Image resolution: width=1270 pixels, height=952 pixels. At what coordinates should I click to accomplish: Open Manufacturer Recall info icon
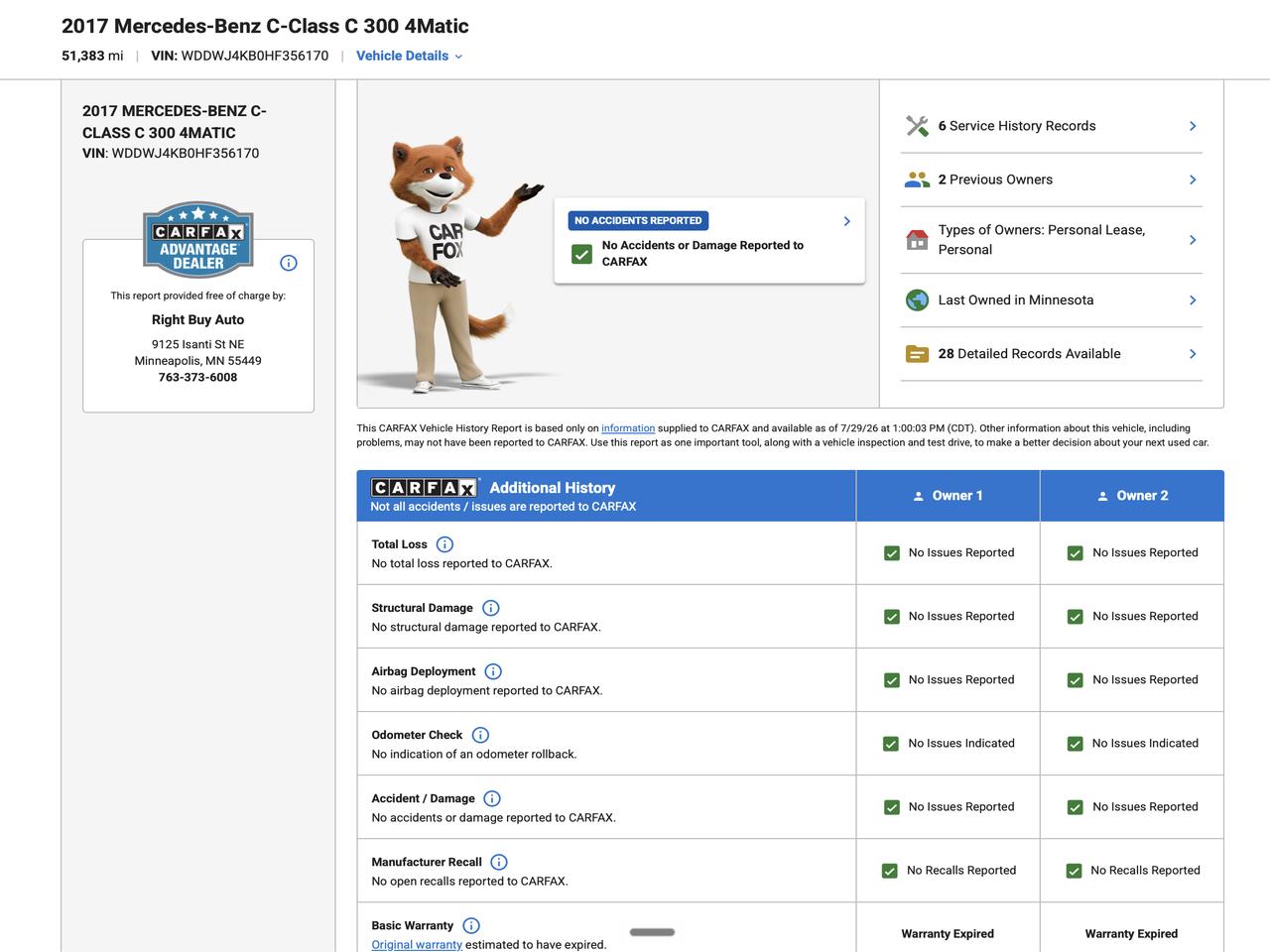(x=499, y=862)
